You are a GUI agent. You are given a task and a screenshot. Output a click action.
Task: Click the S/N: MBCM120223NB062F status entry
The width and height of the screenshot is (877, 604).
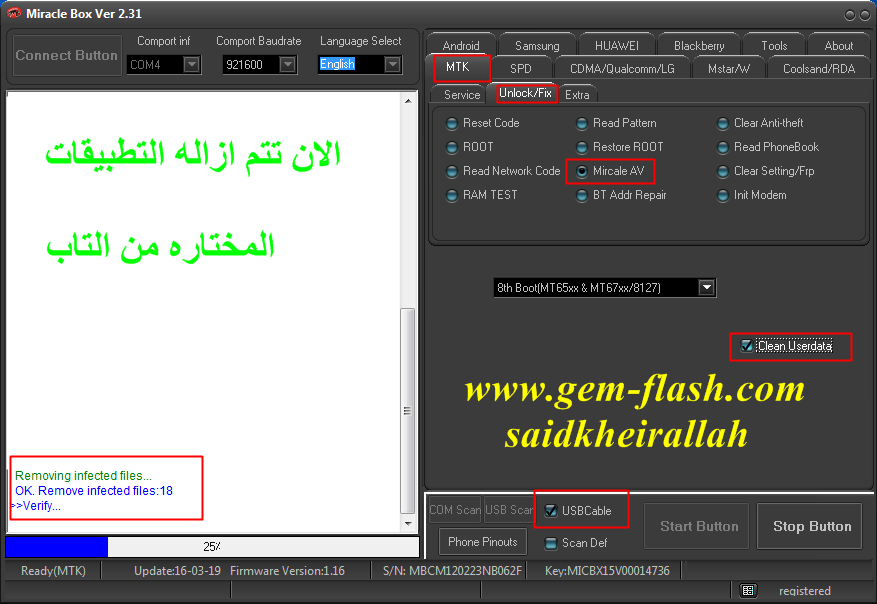point(452,571)
